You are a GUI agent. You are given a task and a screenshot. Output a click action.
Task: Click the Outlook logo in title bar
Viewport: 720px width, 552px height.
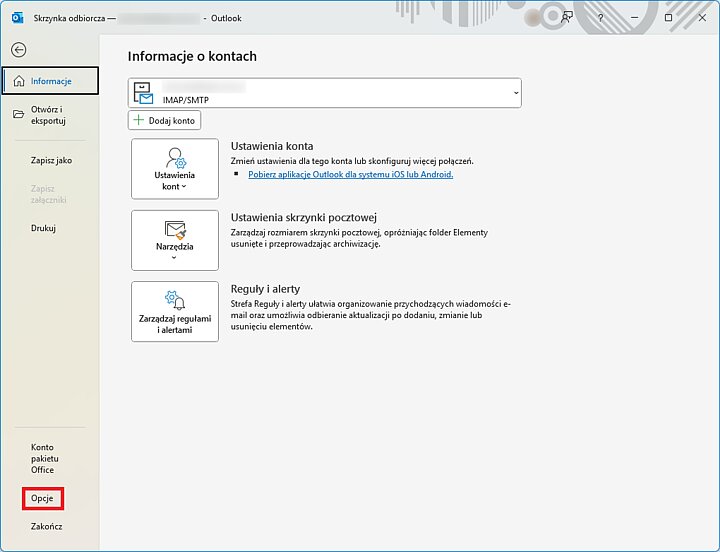click(x=17, y=18)
